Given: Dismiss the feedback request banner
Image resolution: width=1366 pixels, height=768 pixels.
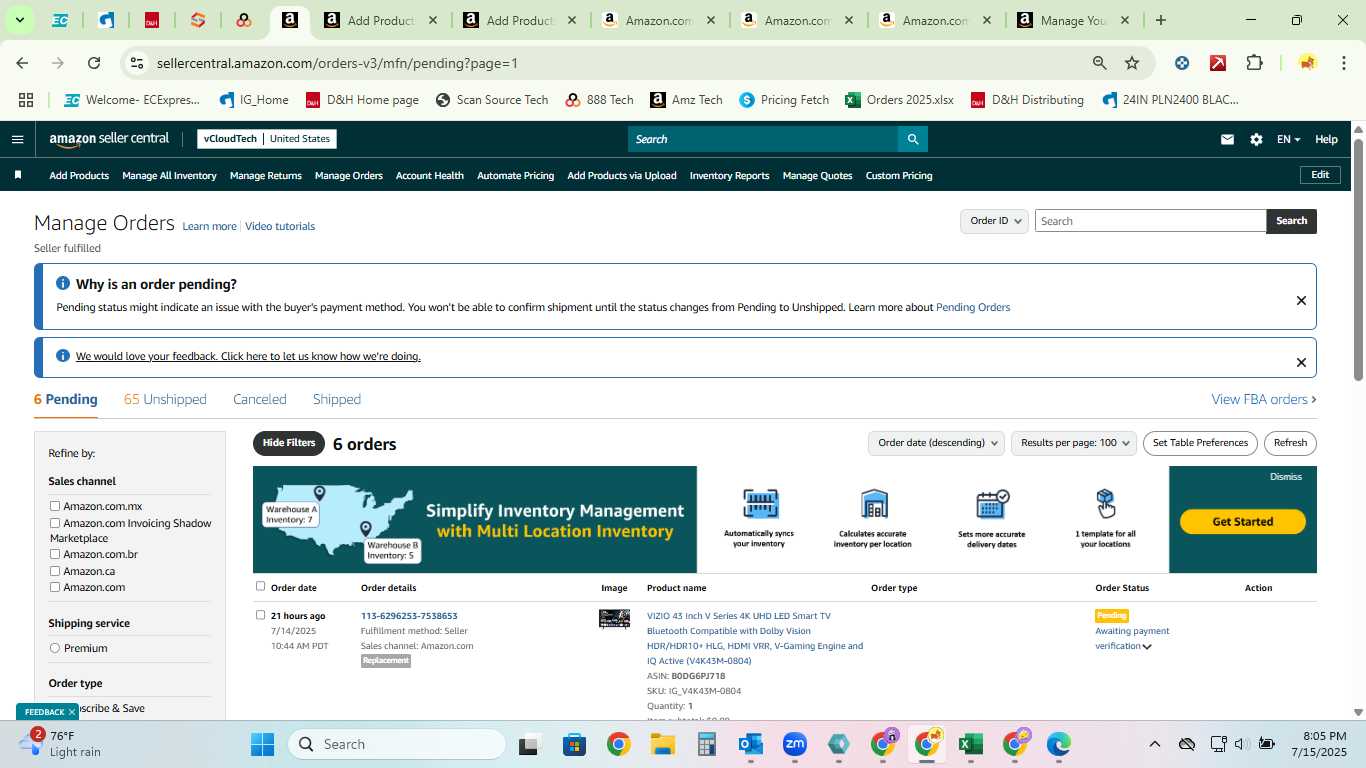Looking at the screenshot, I should pyautogui.click(x=1301, y=363).
